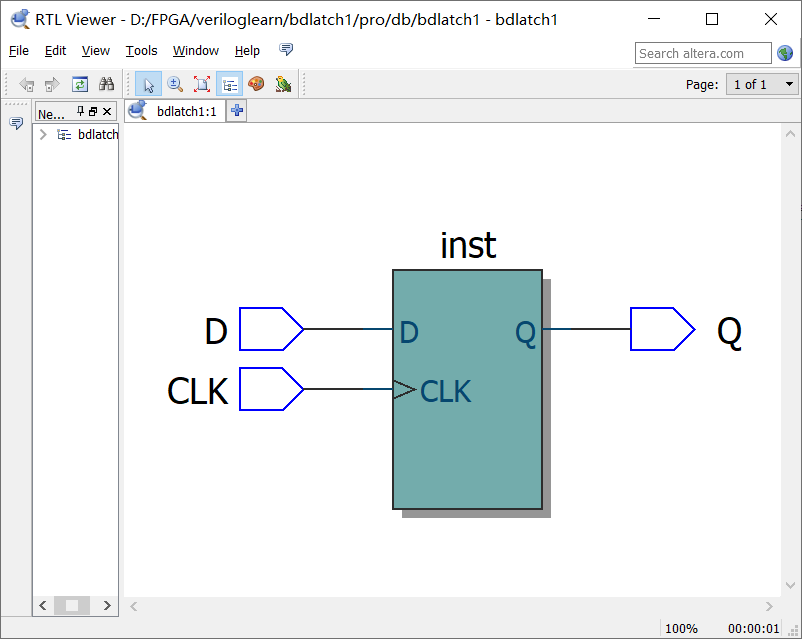Click the canvas vertical scroll up arrow
802x639 pixels.
(x=790, y=134)
